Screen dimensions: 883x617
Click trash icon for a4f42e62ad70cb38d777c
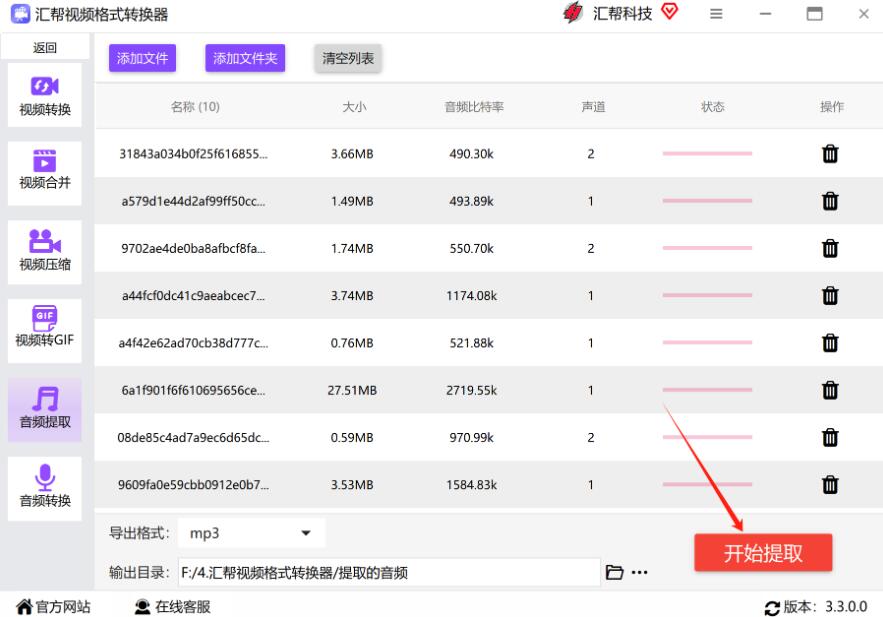[x=830, y=343]
